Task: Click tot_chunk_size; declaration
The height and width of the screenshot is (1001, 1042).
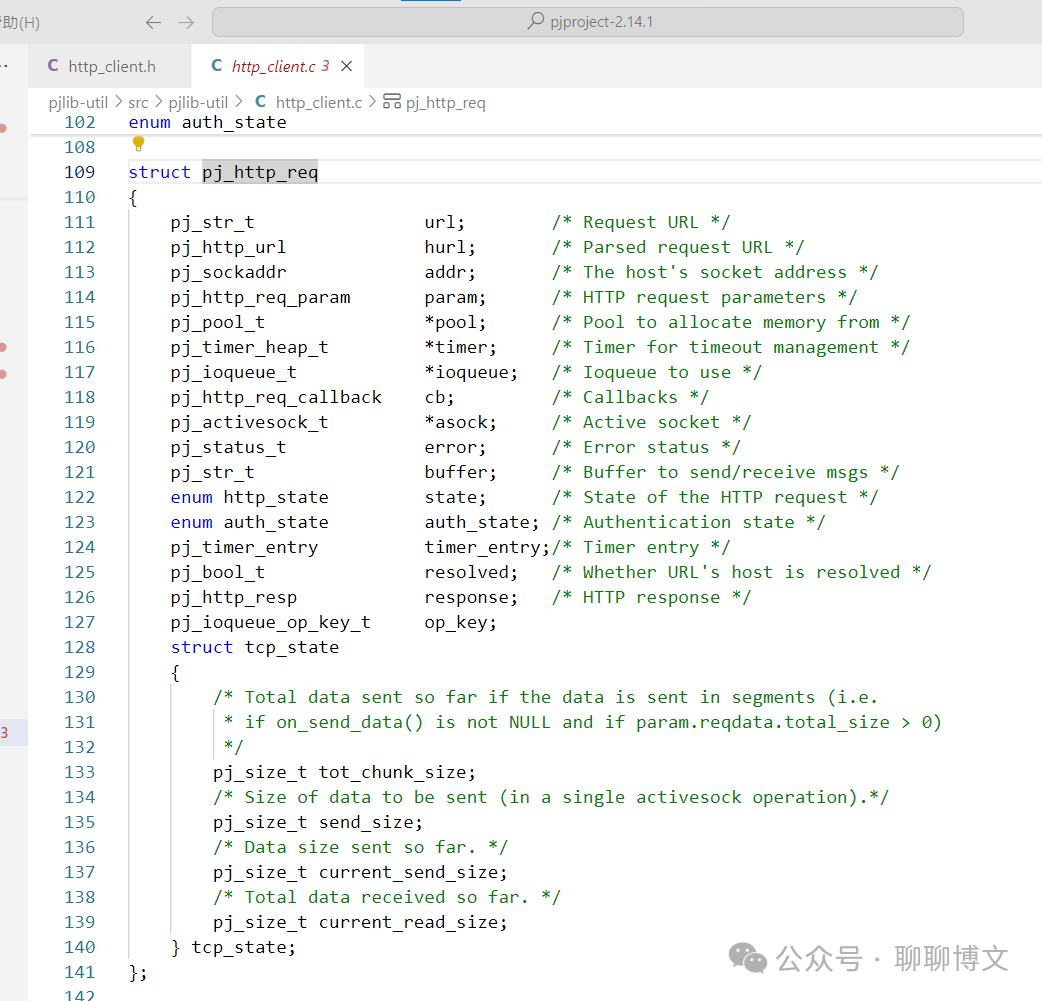Action: (x=397, y=772)
